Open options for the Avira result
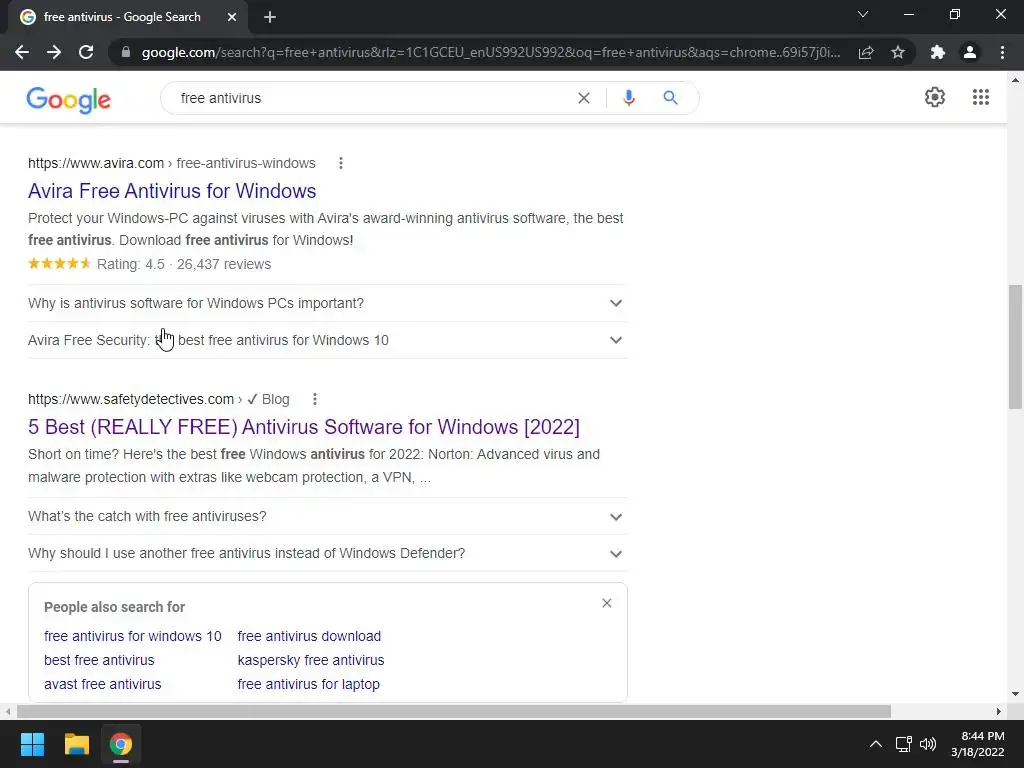The height and width of the screenshot is (768, 1024). 341,163
